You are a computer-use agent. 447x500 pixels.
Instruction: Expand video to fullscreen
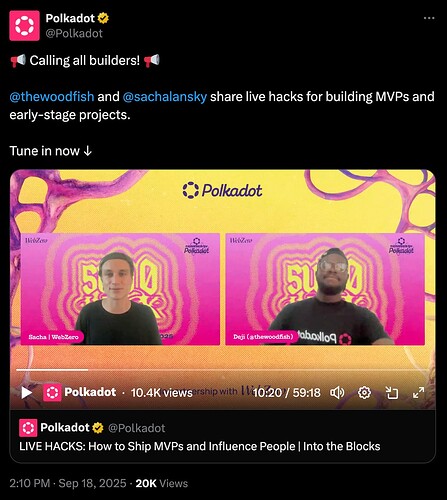pyautogui.click(x=418, y=393)
